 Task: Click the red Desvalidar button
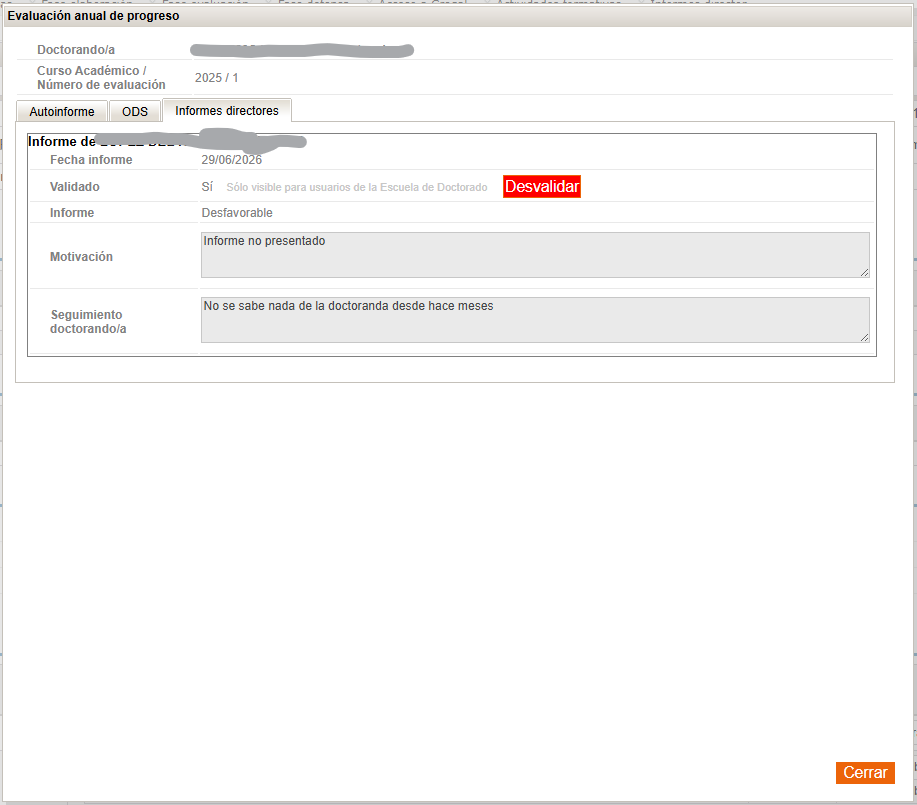click(x=542, y=187)
